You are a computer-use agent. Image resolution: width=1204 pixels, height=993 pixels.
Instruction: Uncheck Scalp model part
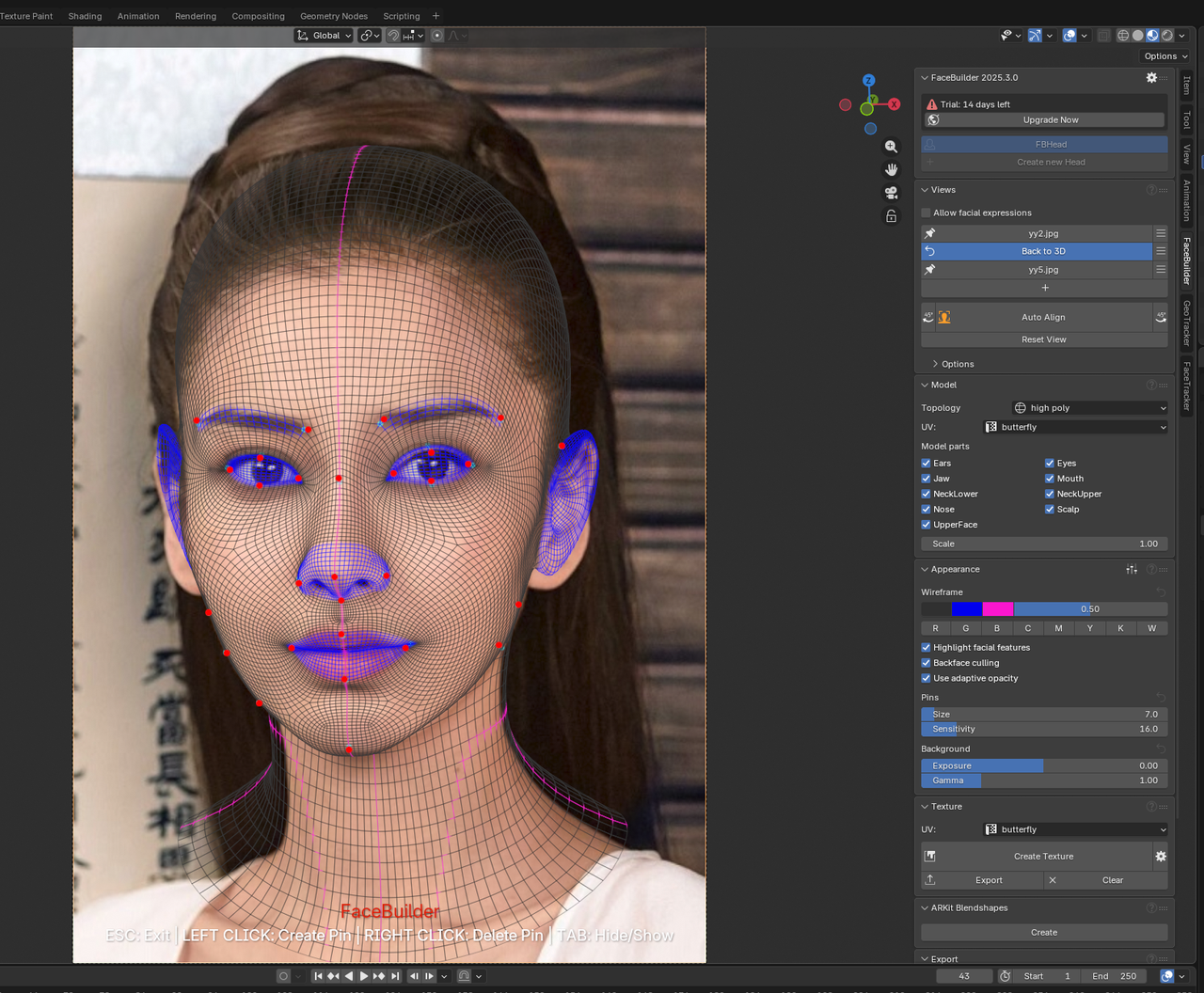point(1050,510)
